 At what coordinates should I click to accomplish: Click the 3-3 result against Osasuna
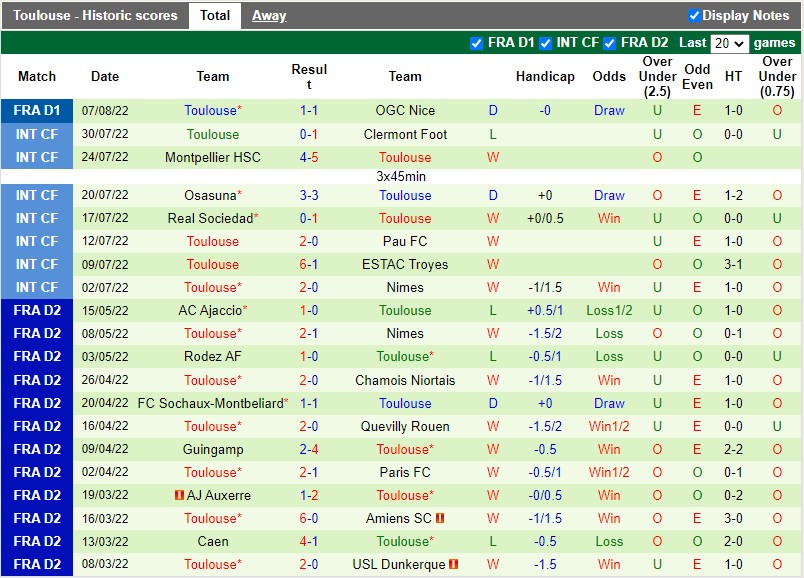coord(309,195)
